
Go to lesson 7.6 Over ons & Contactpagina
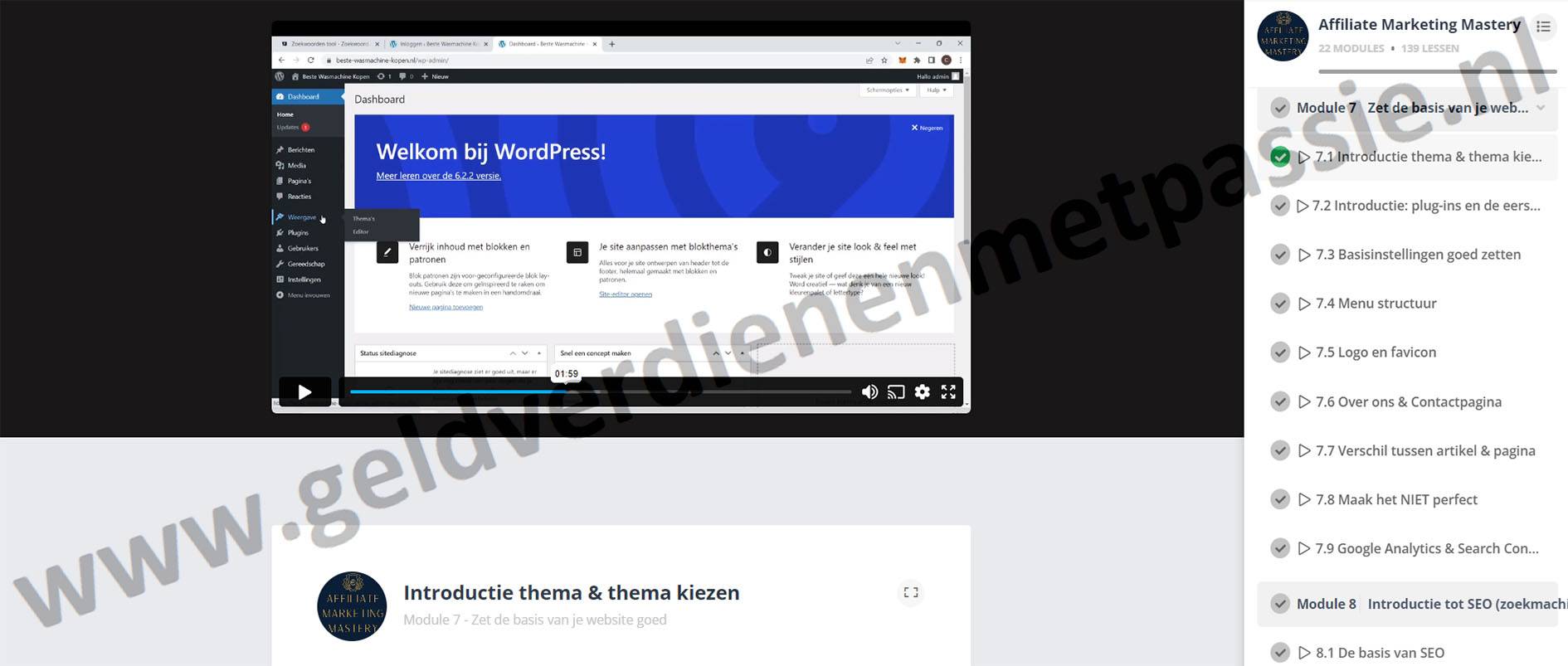(1419, 401)
